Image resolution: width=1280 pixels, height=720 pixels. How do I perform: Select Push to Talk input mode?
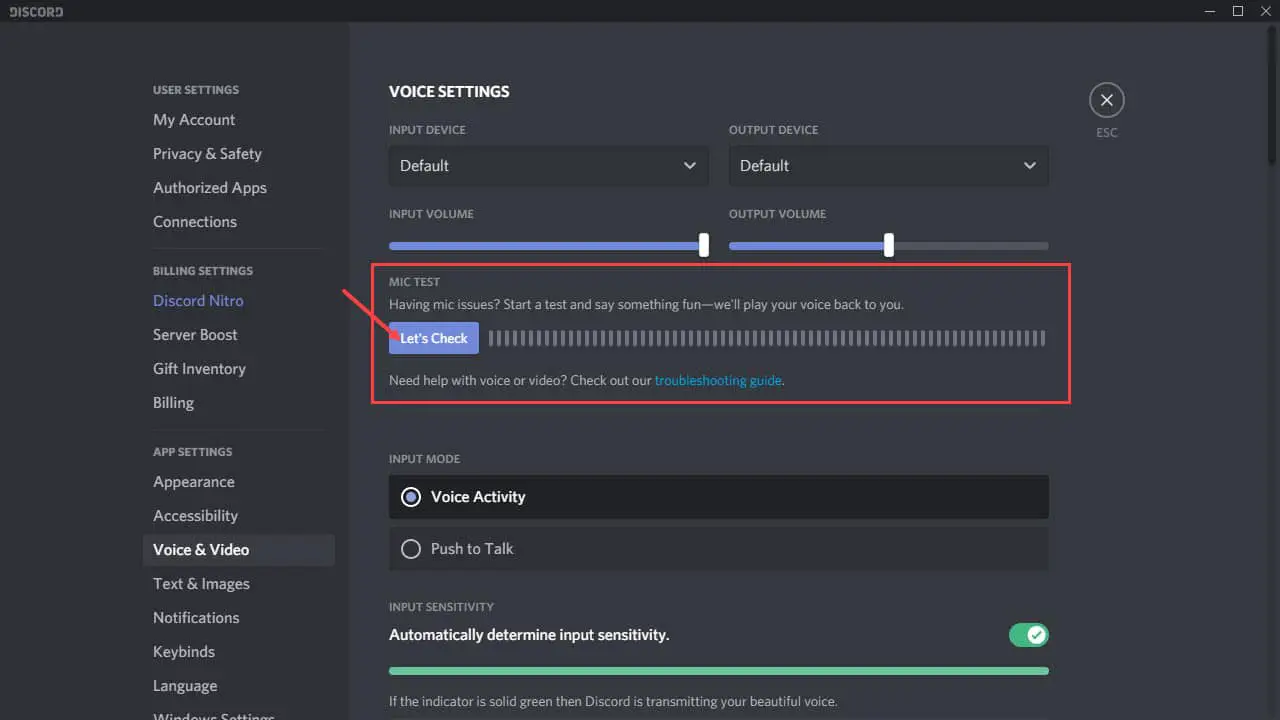[x=719, y=549]
